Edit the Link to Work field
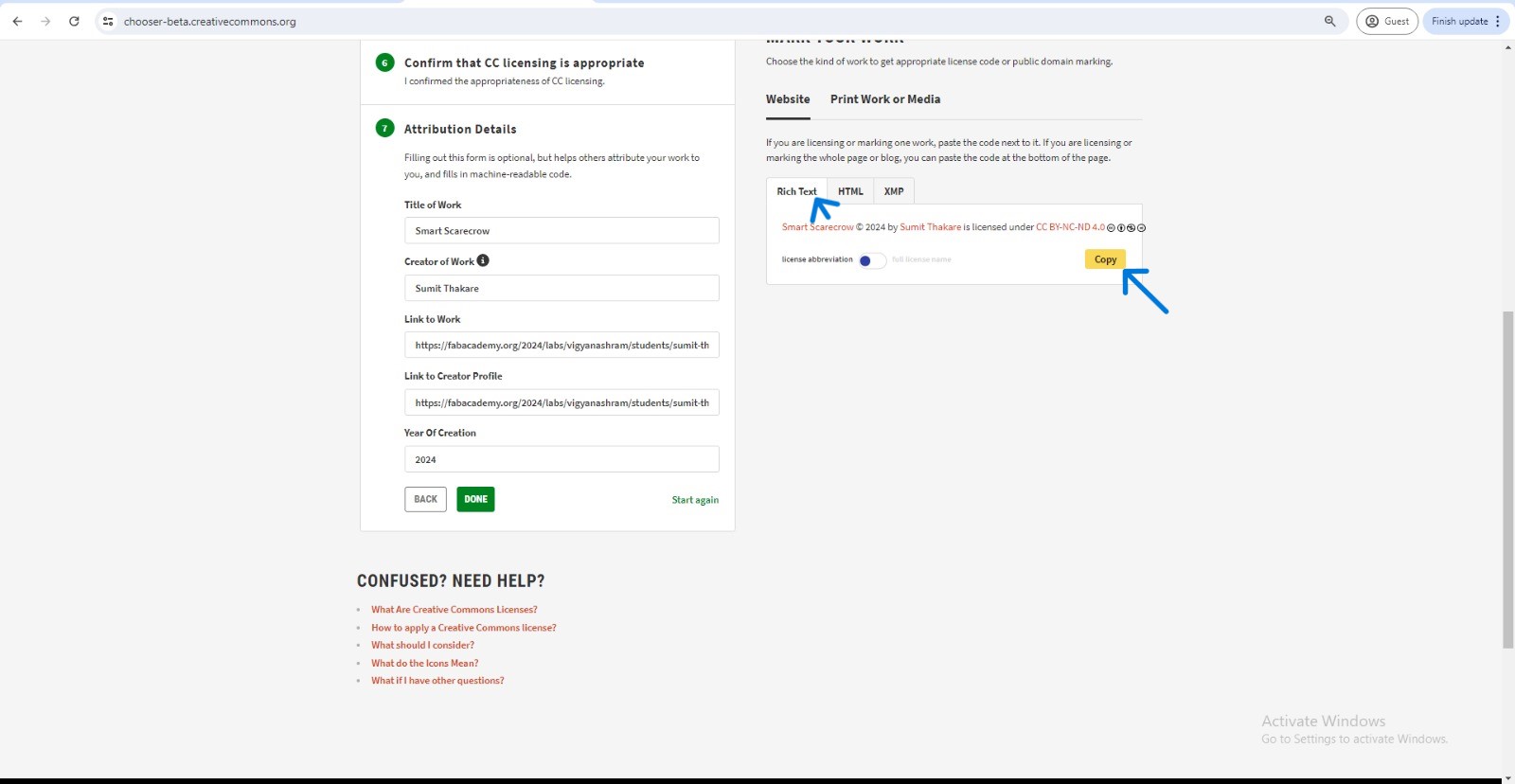 (561, 345)
